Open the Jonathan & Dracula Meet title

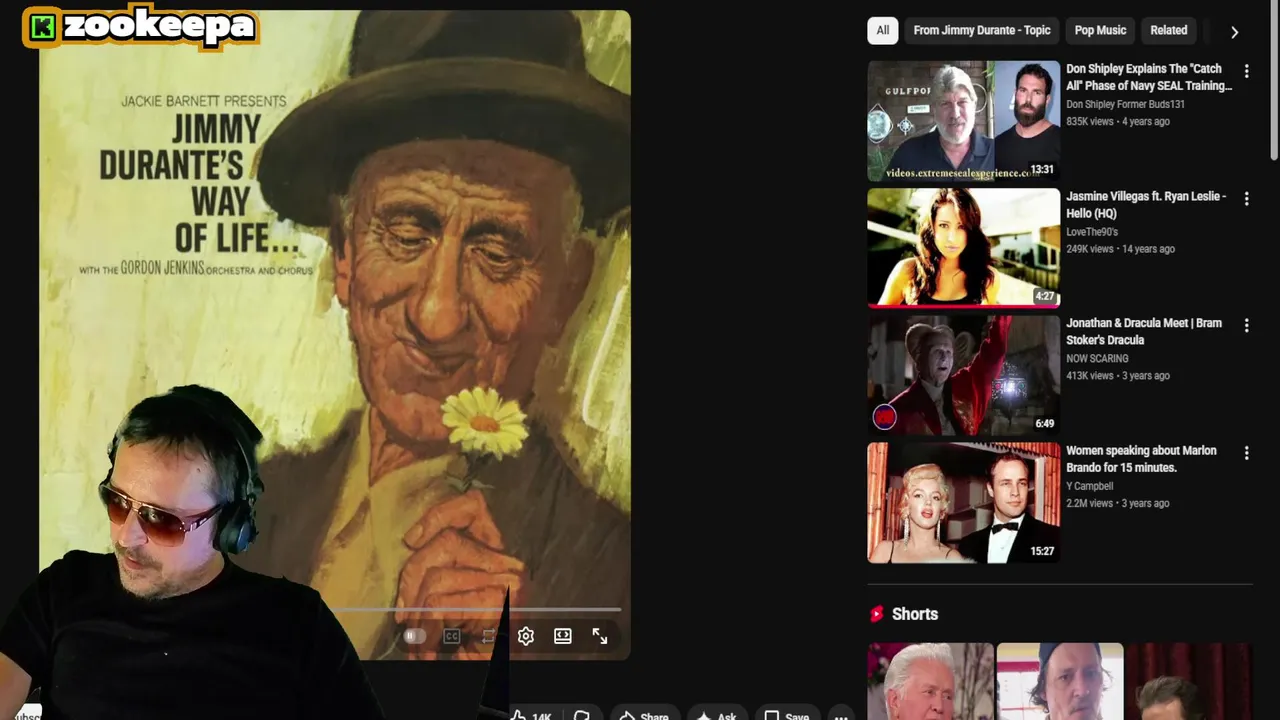click(x=1144, y=331)
